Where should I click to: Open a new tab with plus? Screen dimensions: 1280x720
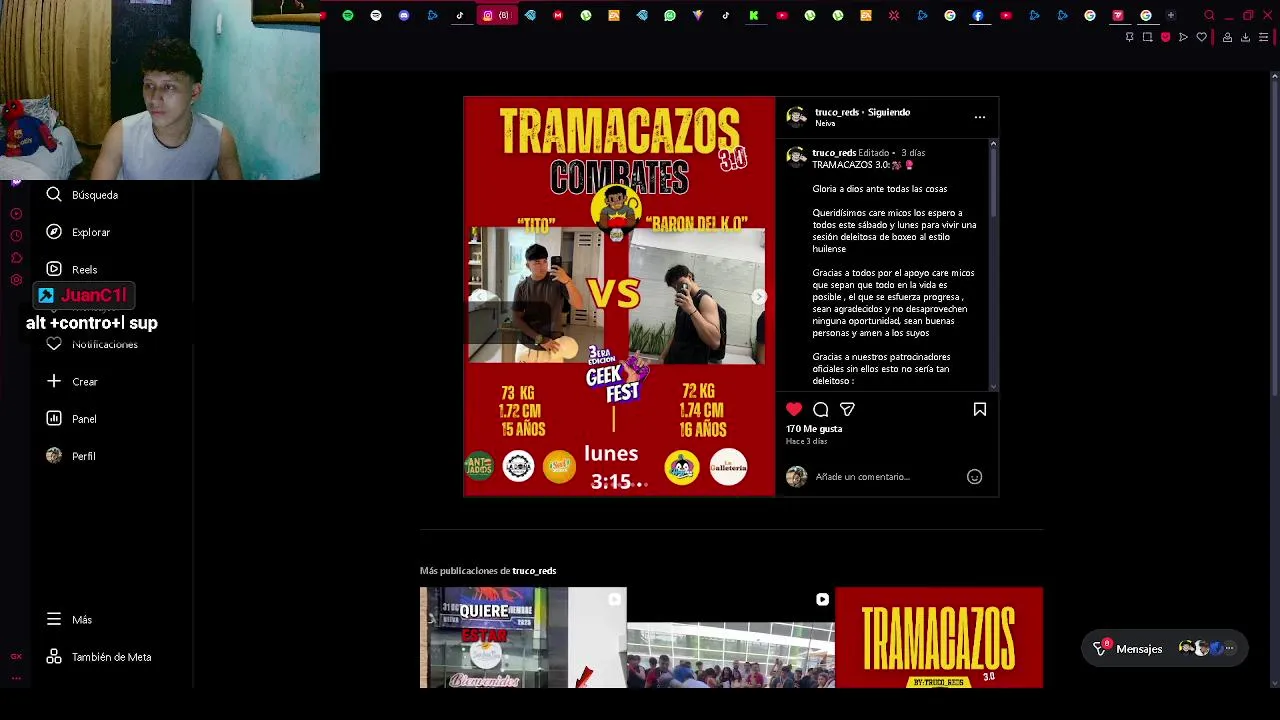point(1171,15)
